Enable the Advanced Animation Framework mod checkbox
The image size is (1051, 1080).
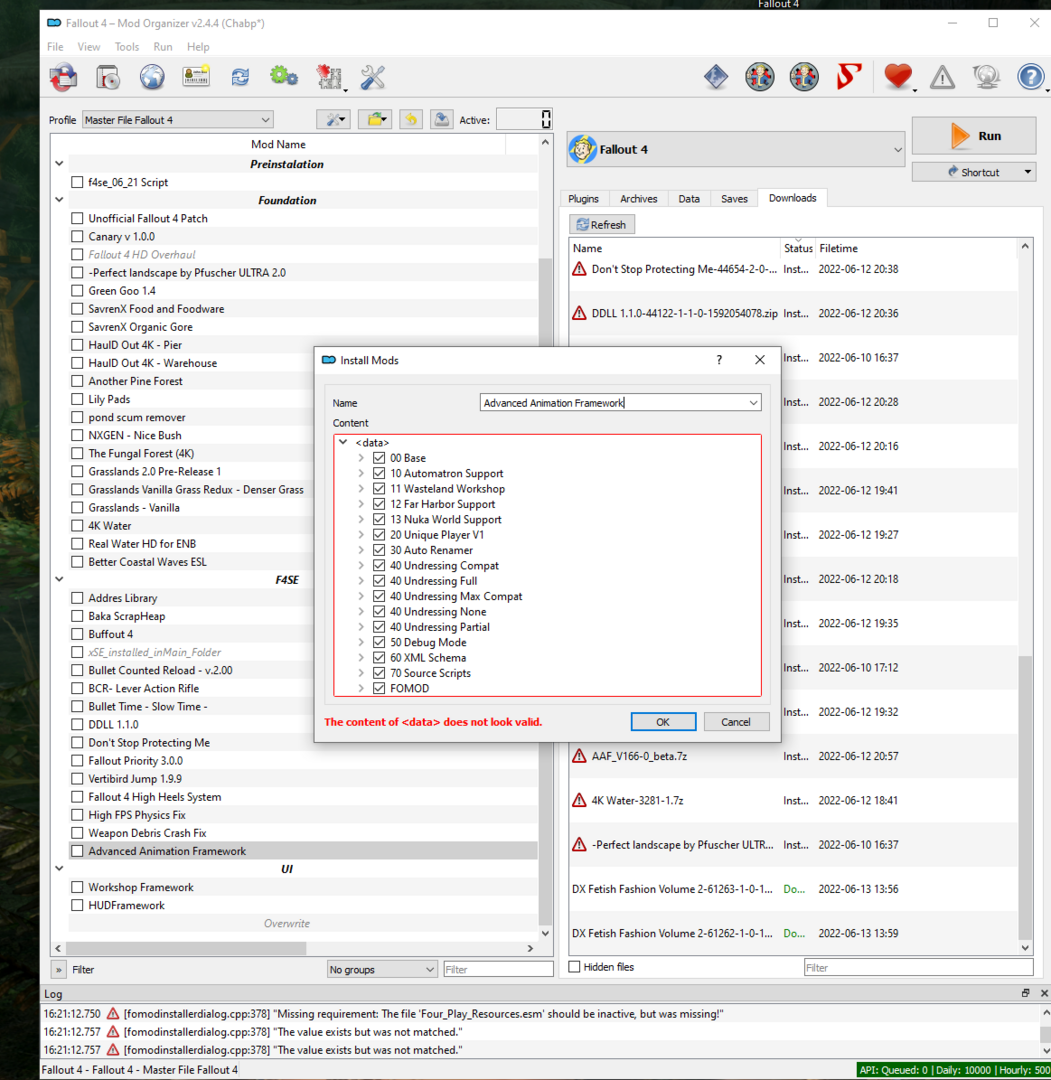[x=77, y=851]
